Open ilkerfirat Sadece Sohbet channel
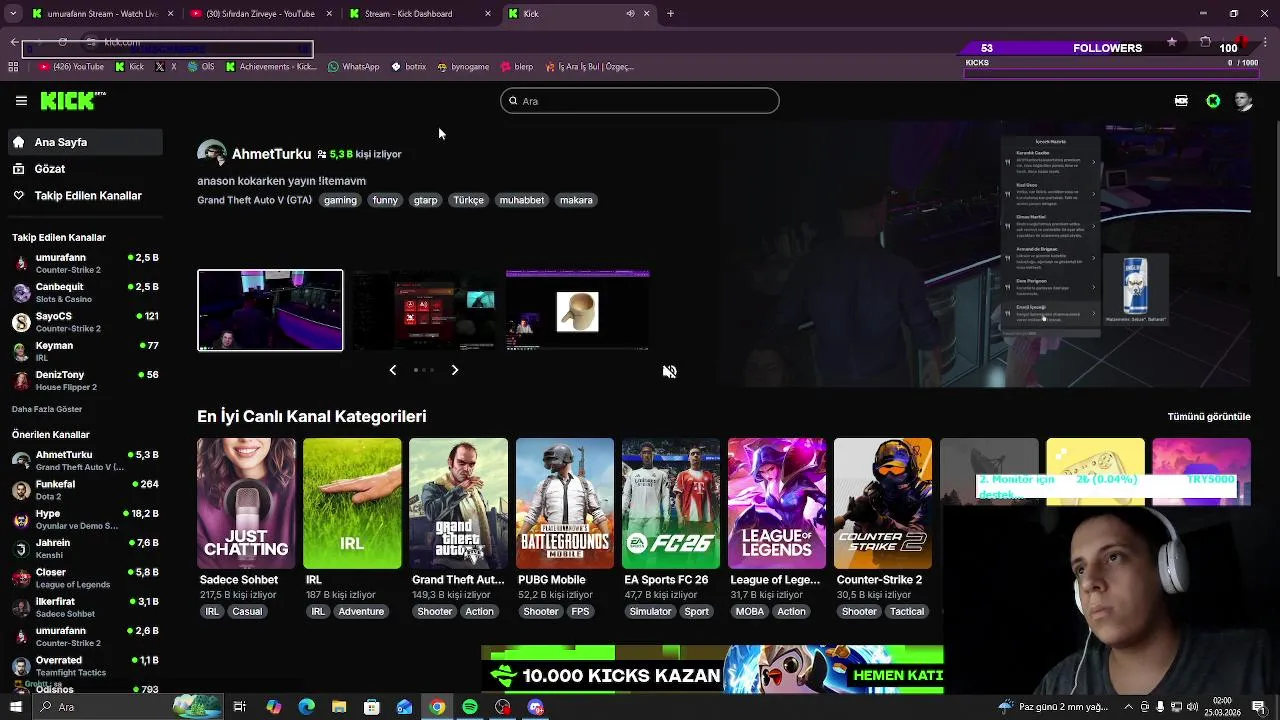Screen dimensions: 1280x720 (85, 607)
